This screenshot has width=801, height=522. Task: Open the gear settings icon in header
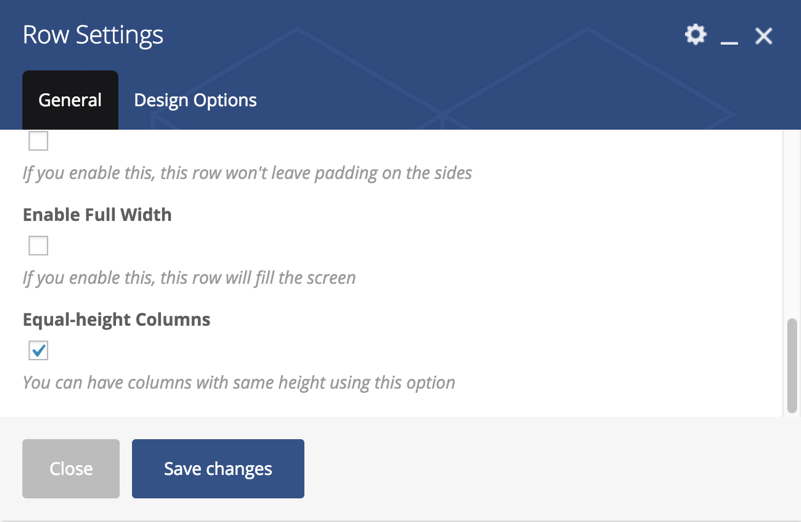[x=695, y=35]
